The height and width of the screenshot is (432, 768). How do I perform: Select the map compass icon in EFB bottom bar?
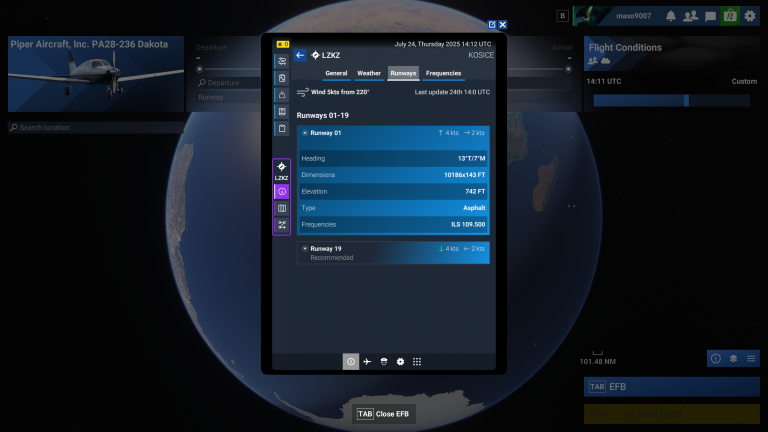pos(351,361)
